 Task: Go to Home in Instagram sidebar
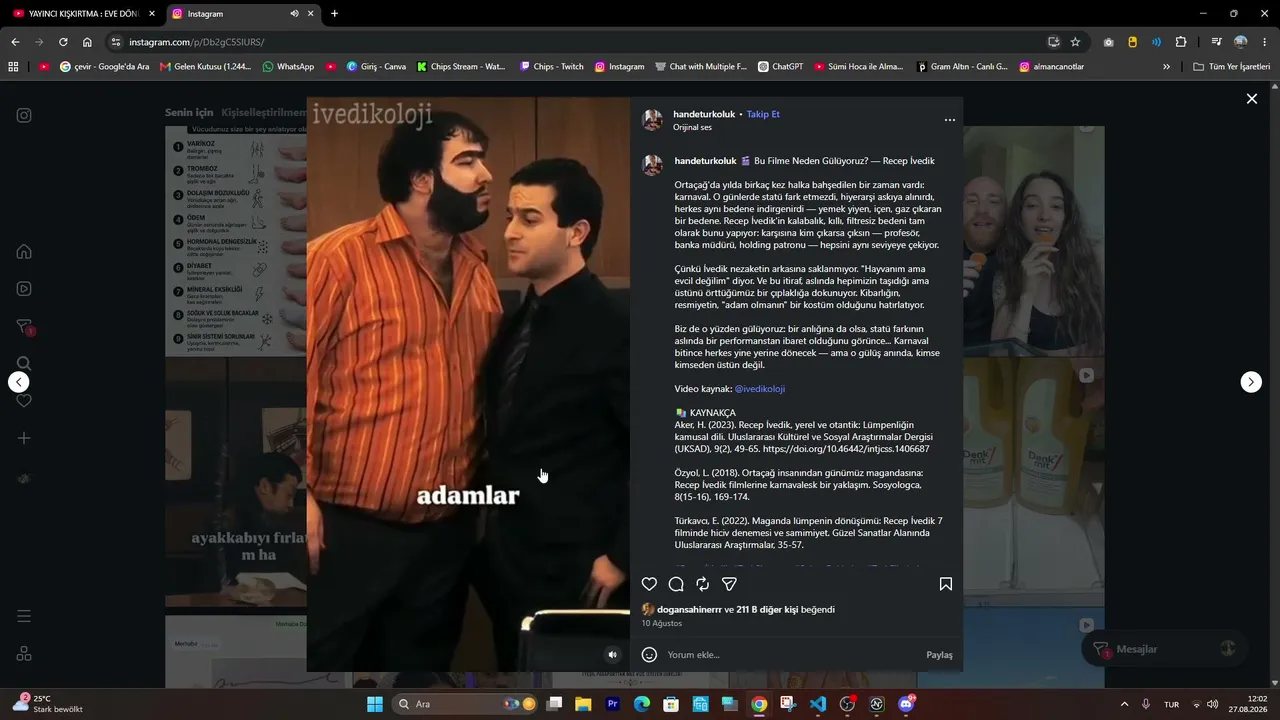[24, 252]
